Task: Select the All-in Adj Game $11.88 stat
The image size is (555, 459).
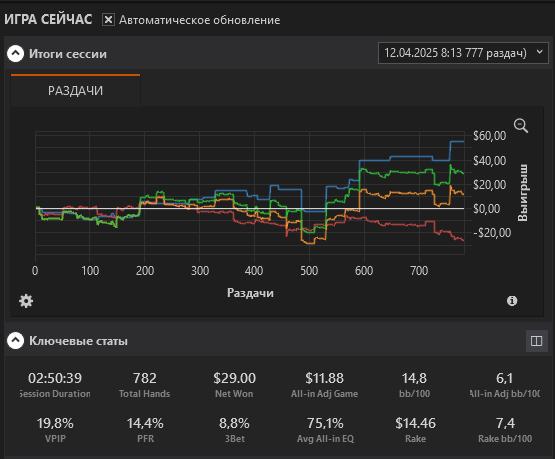Action: click(x=324, y=384)
